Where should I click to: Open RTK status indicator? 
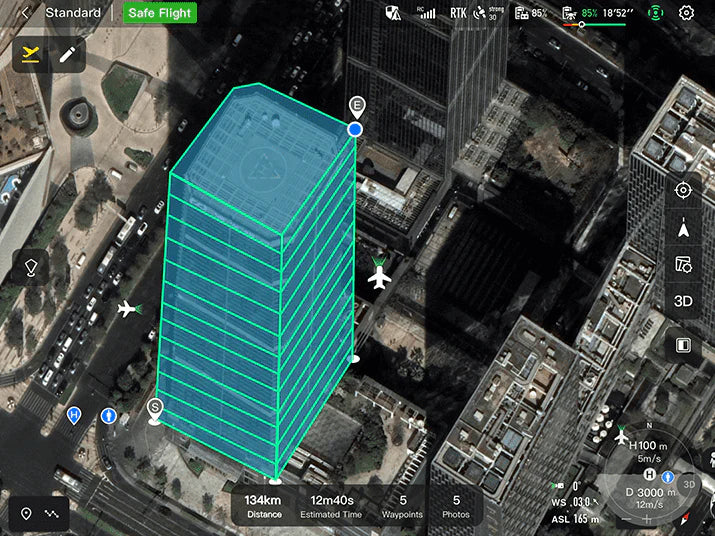coord(458,13)
